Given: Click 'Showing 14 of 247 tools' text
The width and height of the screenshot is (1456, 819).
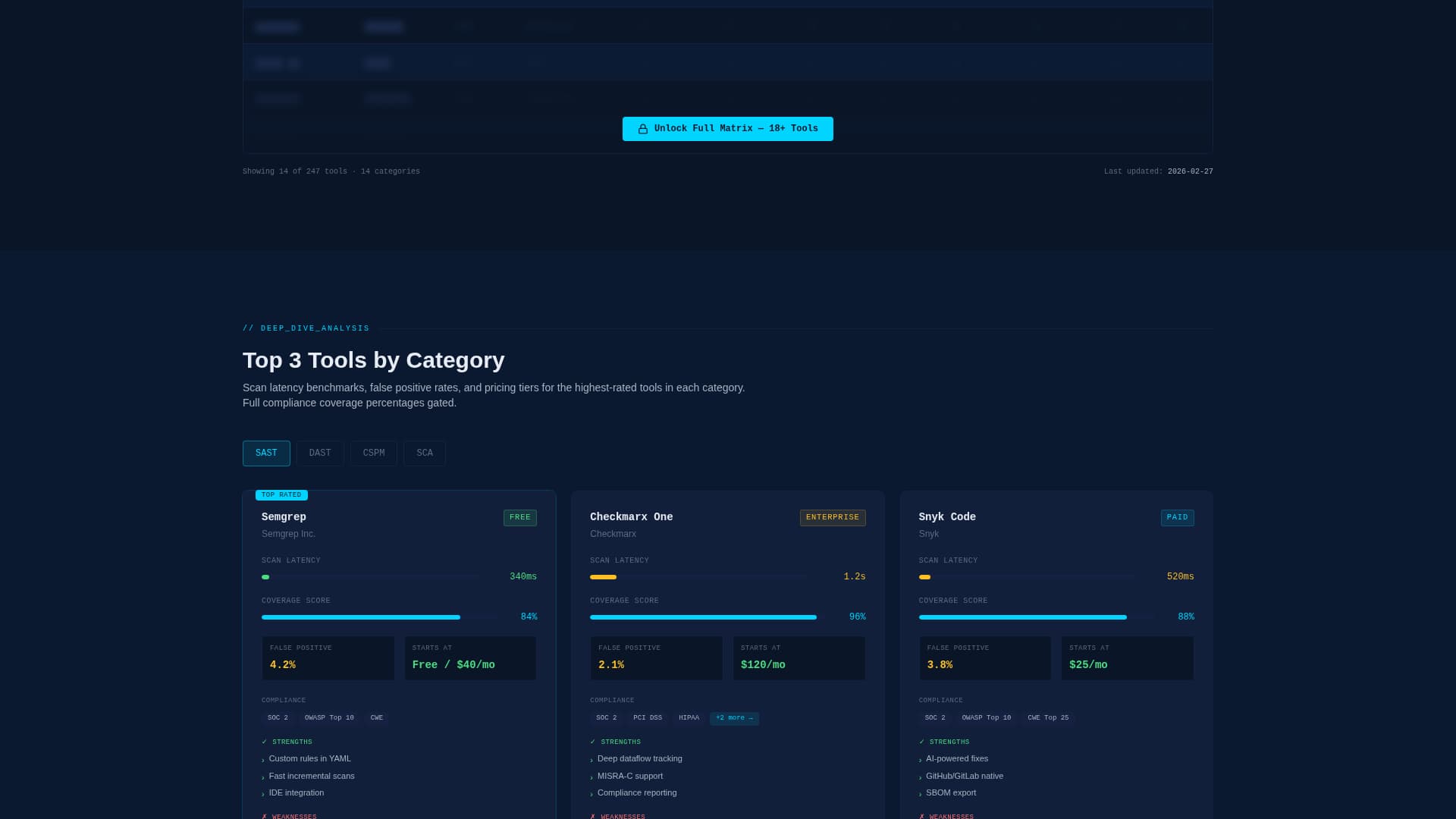Looking at the screenshot, I should pyautogui.click(x=295, y=172).
